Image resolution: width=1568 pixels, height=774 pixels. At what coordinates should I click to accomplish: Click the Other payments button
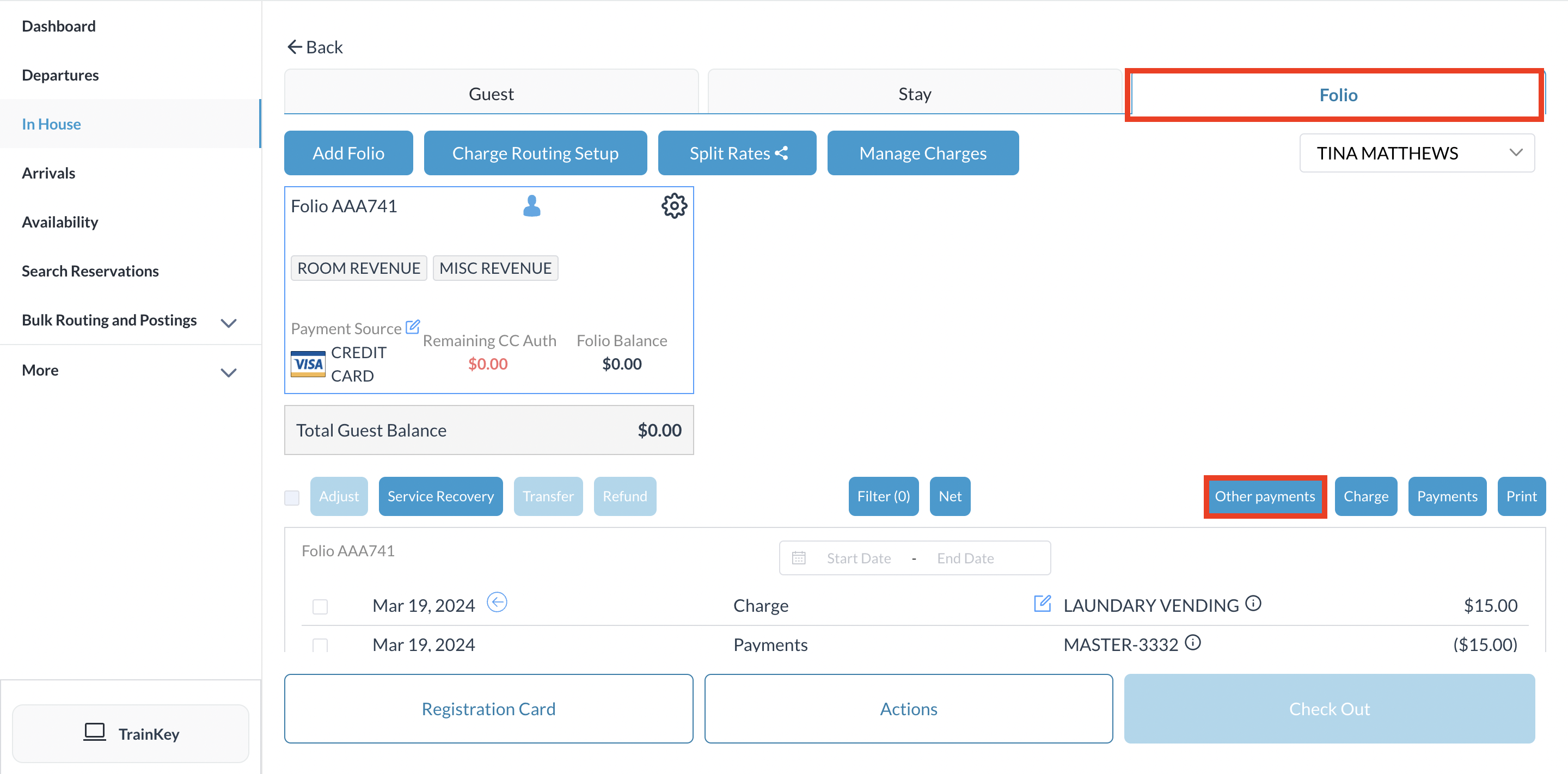[1264, 496]
